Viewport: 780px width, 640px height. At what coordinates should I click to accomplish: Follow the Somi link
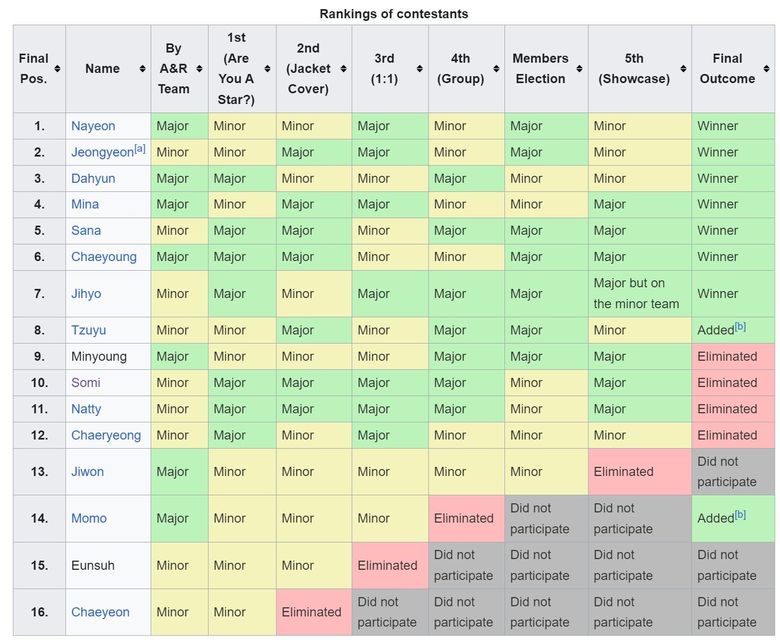click(86, 383)
